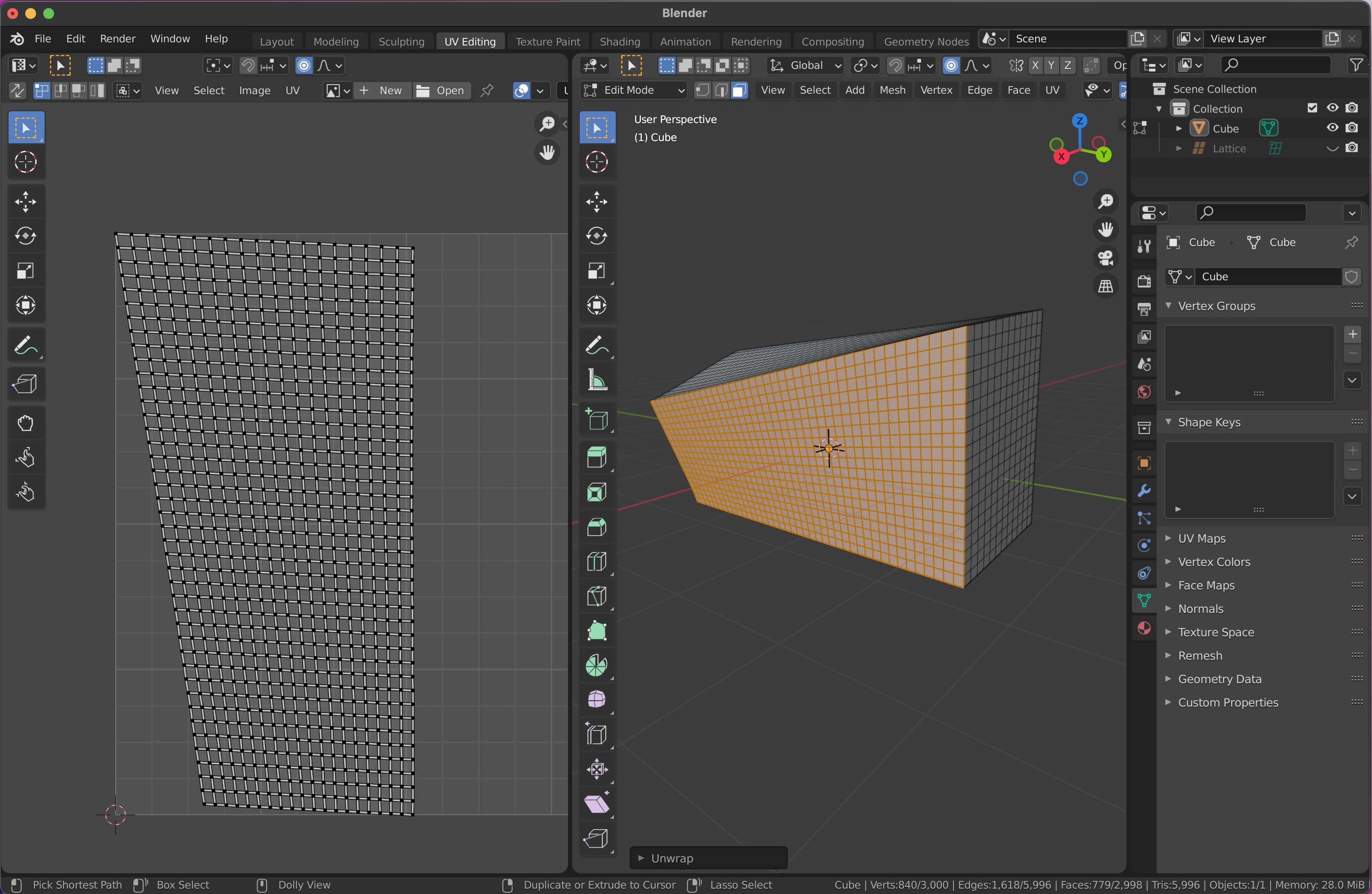Switch to the Shading workspace tab
Image resolution: width=1372 pixels, height=894 pixels.
pos(619,41)
